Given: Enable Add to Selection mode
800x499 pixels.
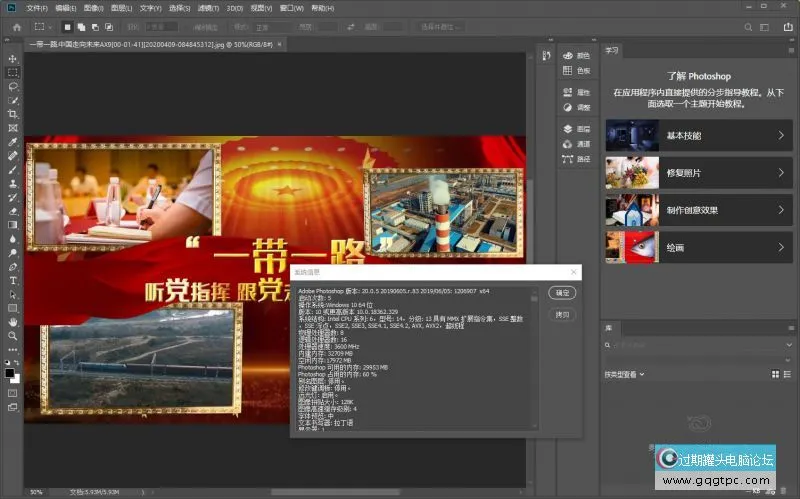Looking at the screenshot, I should pyautogui.click(x=81, y=27).
